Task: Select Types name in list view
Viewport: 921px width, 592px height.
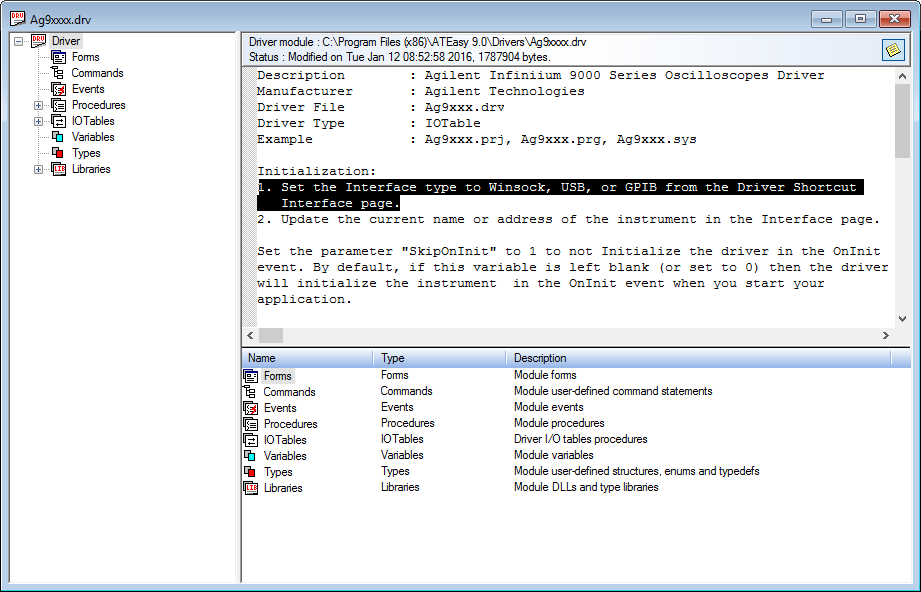Action: click(x=278, y=472)
